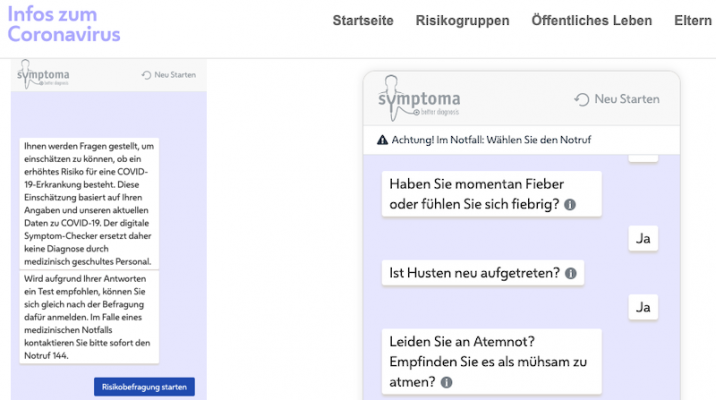Viewport: 716px width, 400px height.
Task: Click the warning triangle icon beside Achtung
Action: tap(382, 140)
